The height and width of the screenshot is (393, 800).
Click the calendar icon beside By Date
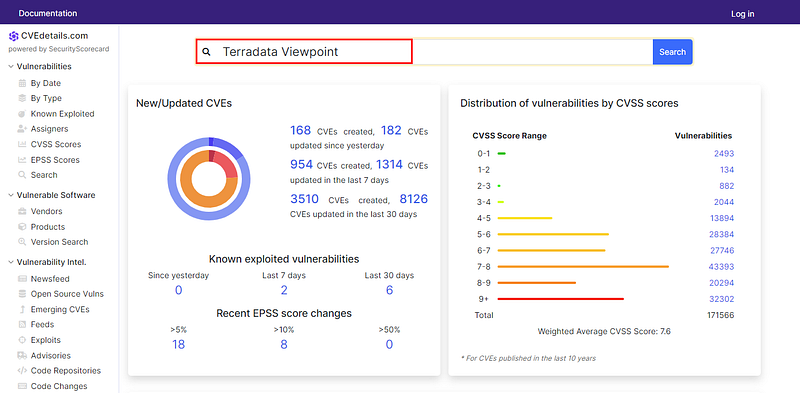pos(22,83)
